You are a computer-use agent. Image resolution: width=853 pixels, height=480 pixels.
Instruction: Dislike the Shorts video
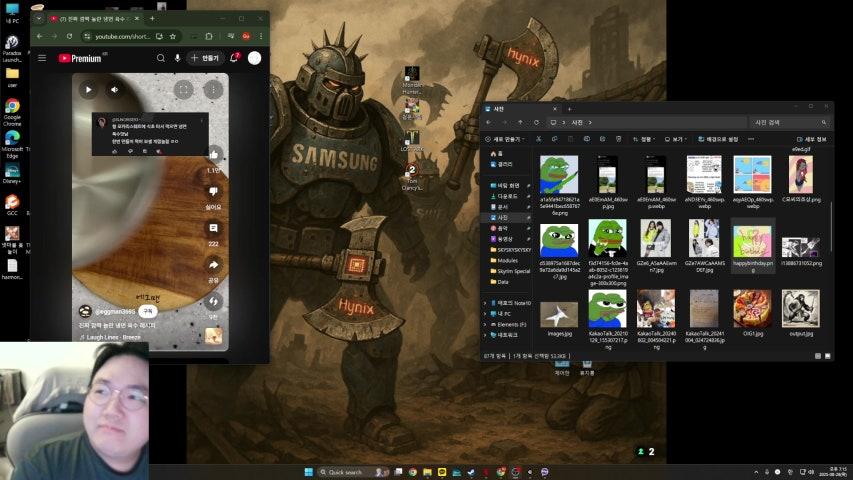(213, 191)
